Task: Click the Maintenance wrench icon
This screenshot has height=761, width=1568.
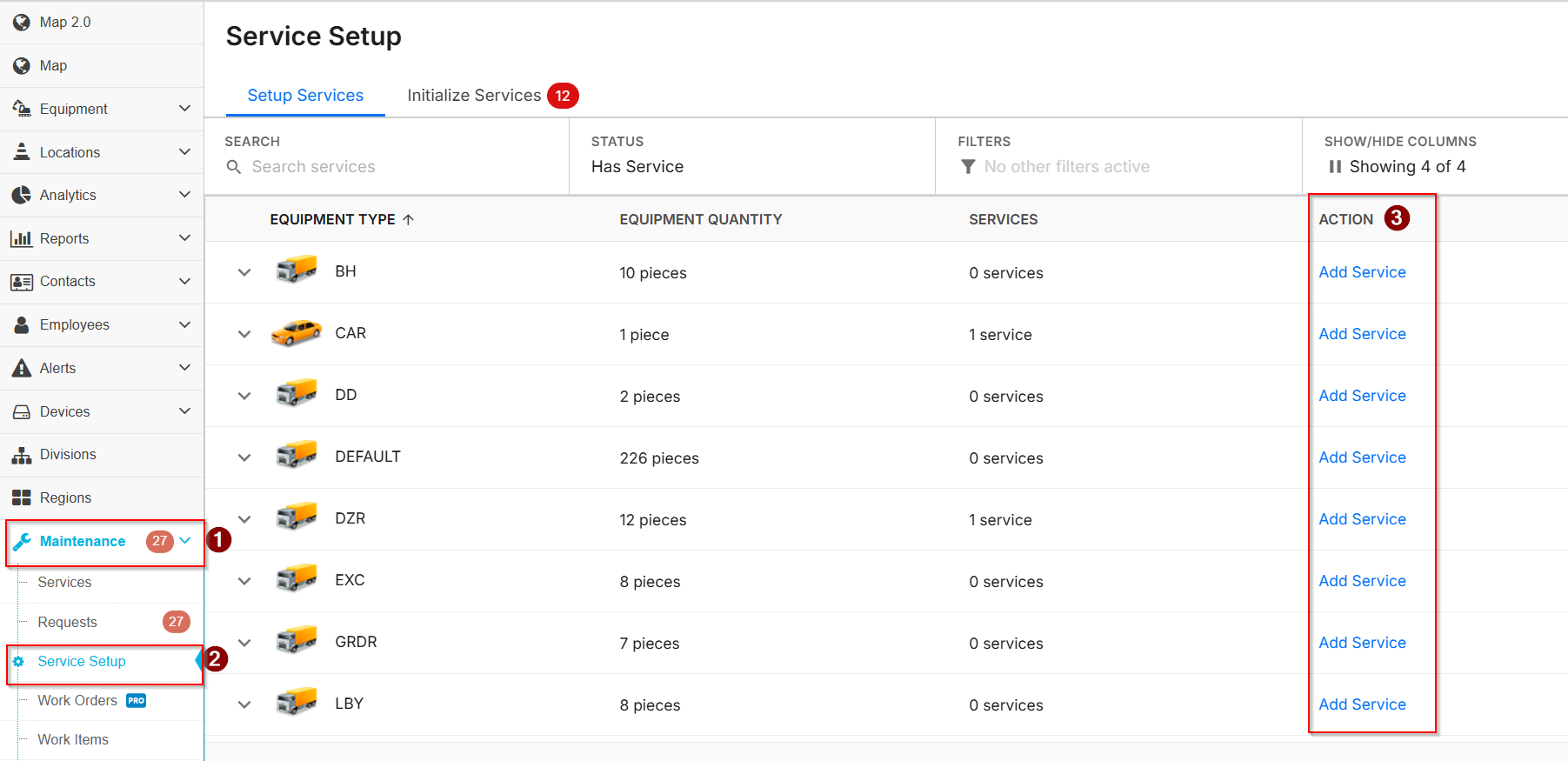Action: pos(22,541)
